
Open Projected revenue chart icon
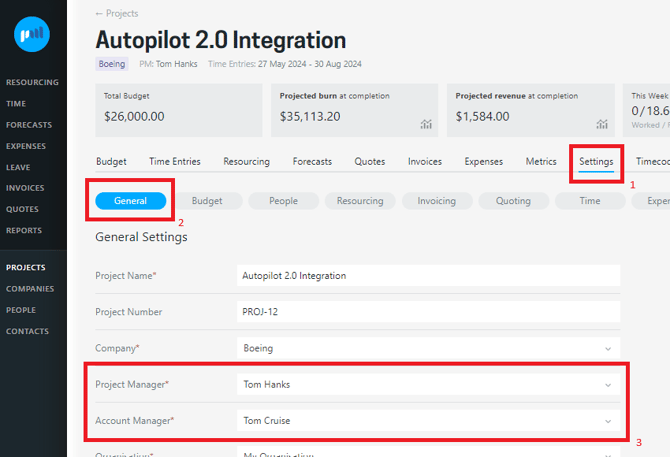point(602,124)
